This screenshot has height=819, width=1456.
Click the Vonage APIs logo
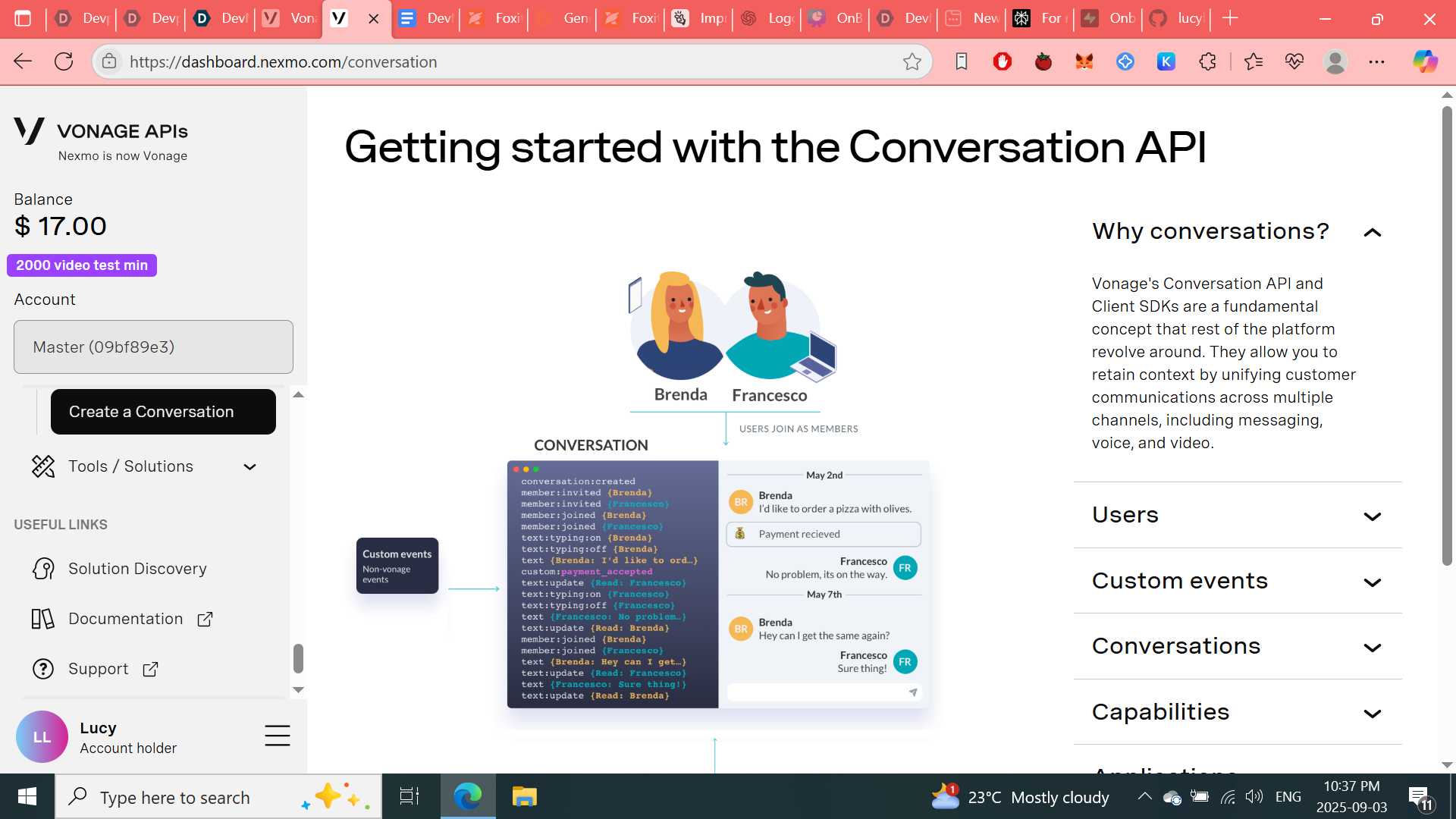(x=30, y=130)
